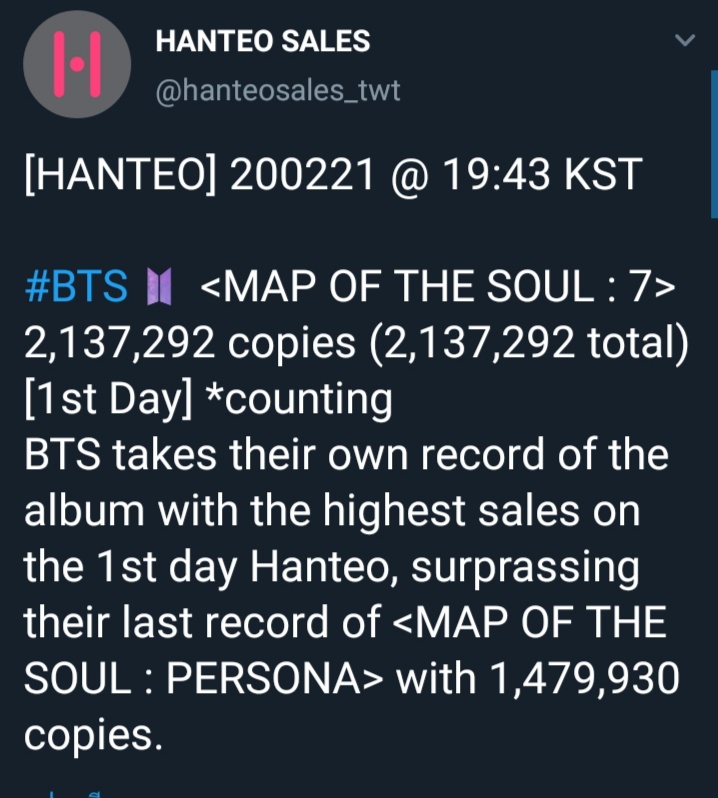
Task: Tap the [1st Day] *counting line
Action: 208,400
